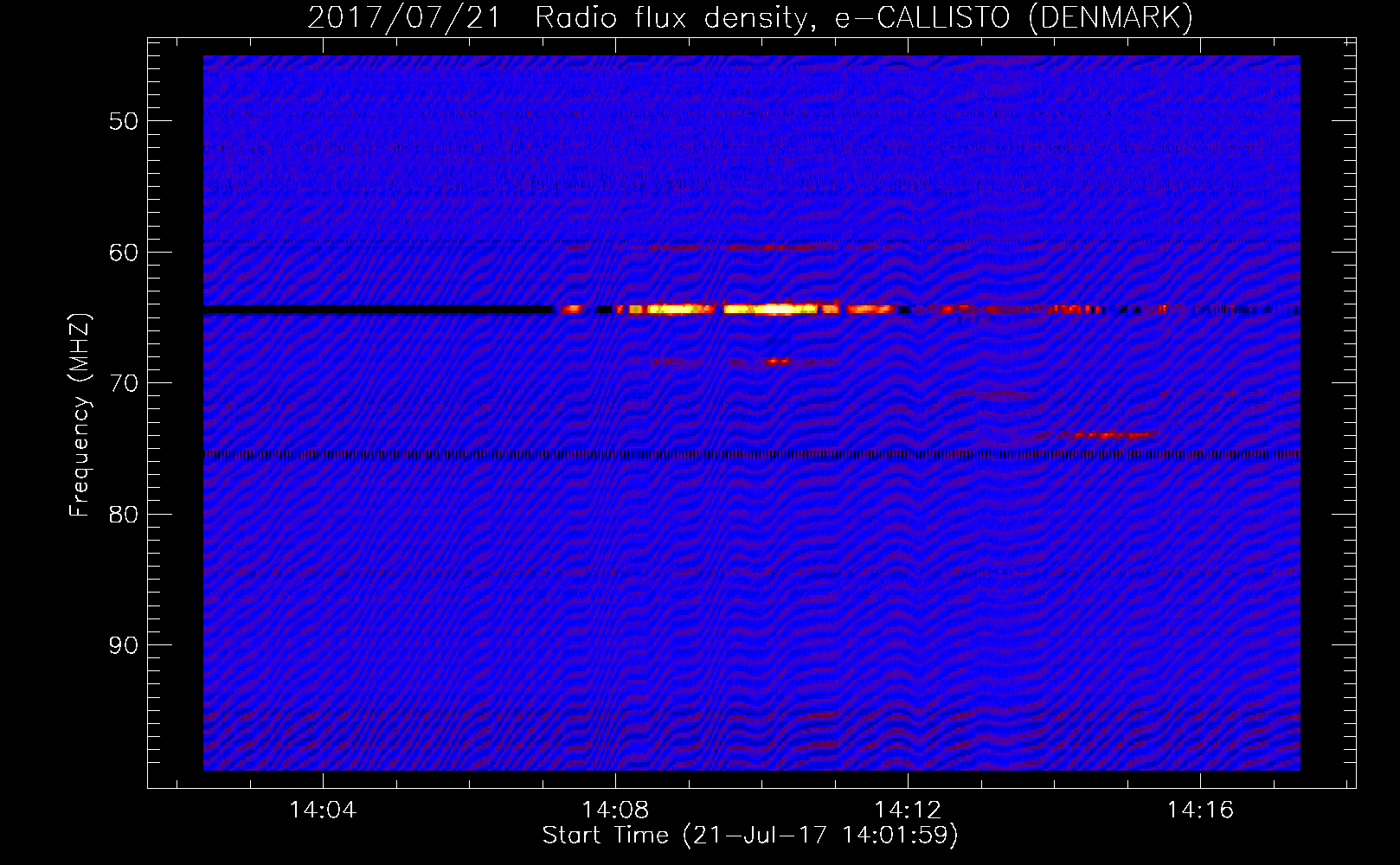Screen dimensions: 1400x865
Task: Click the 60 frequency tick label
Action: tap(124, 253)
